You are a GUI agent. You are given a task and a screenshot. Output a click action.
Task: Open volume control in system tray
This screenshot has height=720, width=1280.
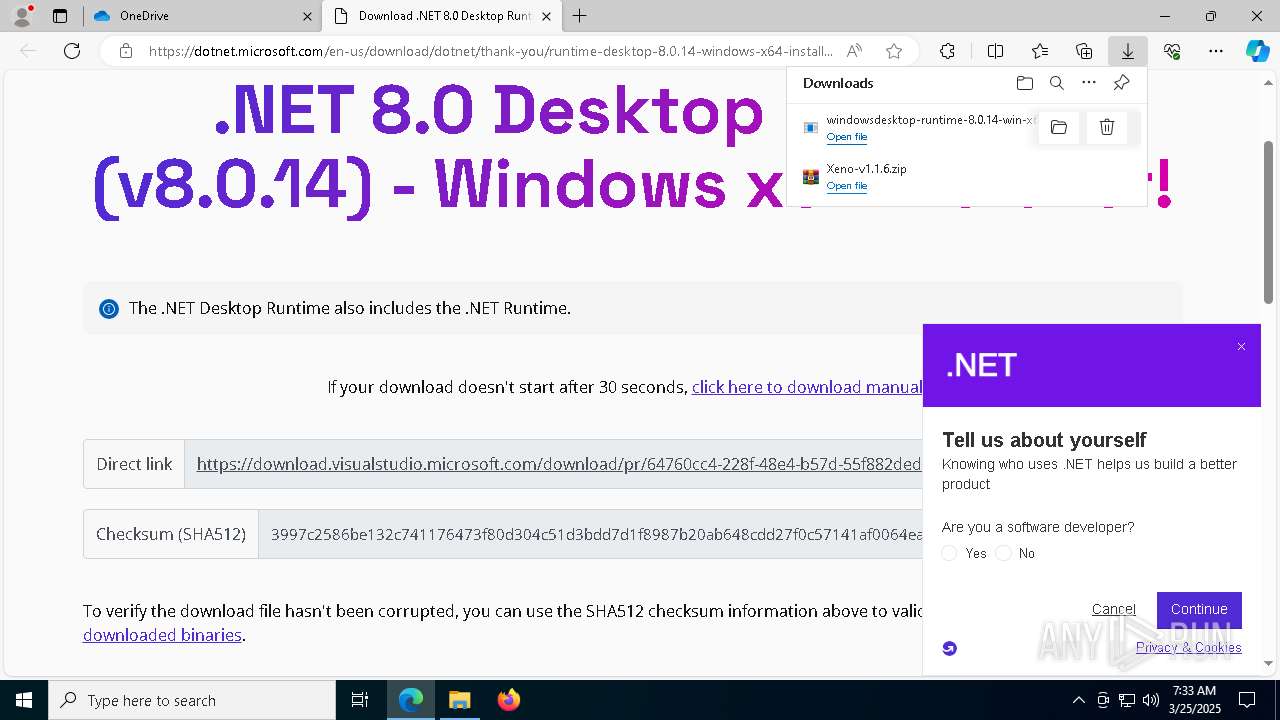[x=1151, y=700]
